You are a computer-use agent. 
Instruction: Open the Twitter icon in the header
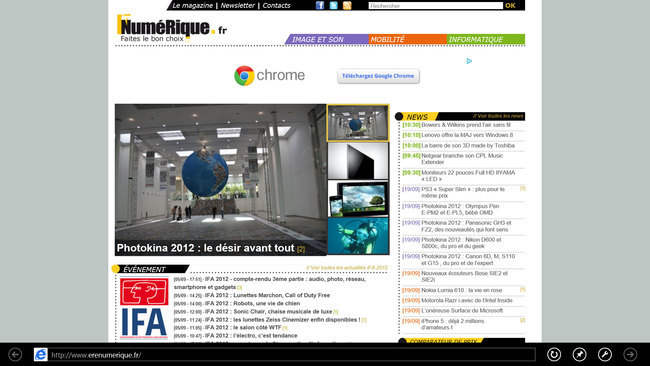coord(333,5)
